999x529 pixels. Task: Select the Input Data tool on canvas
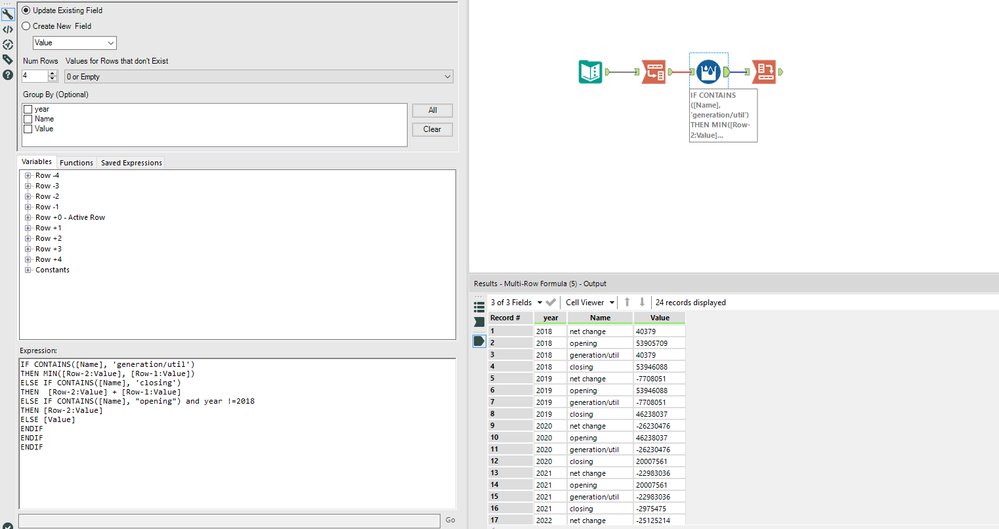(x=591, y=72)
